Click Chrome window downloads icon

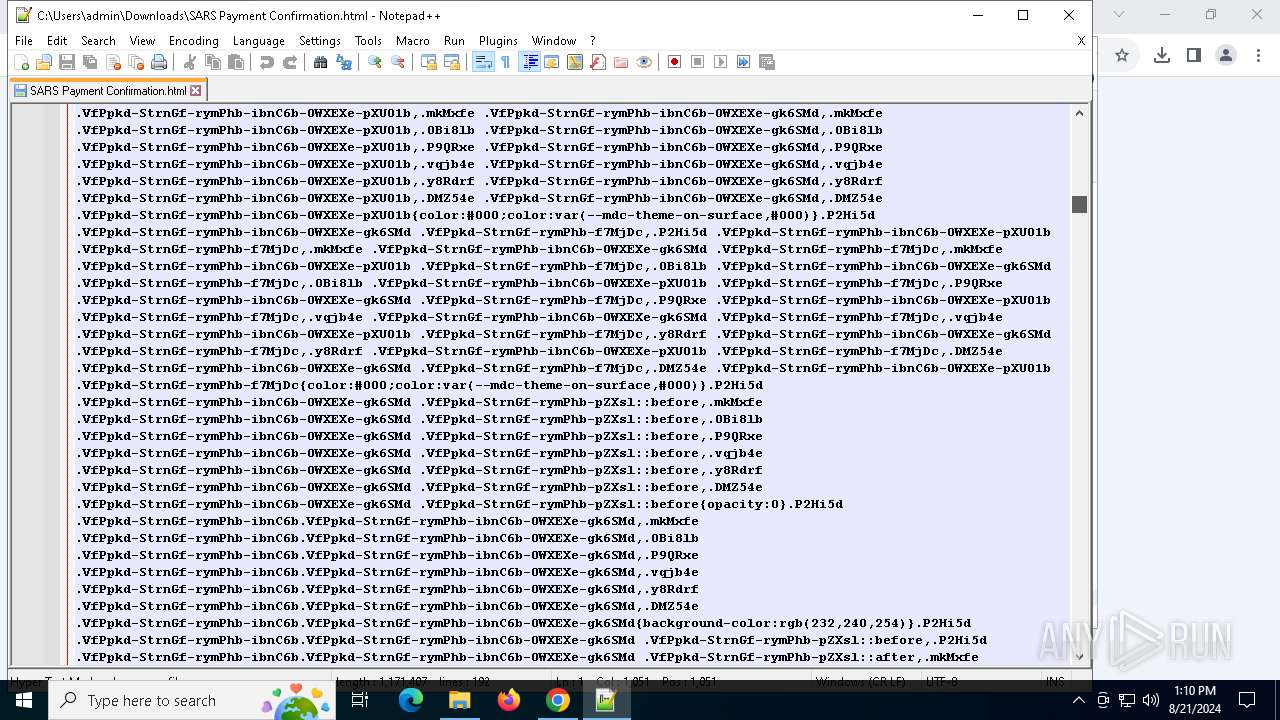(x=1161, y=55)
